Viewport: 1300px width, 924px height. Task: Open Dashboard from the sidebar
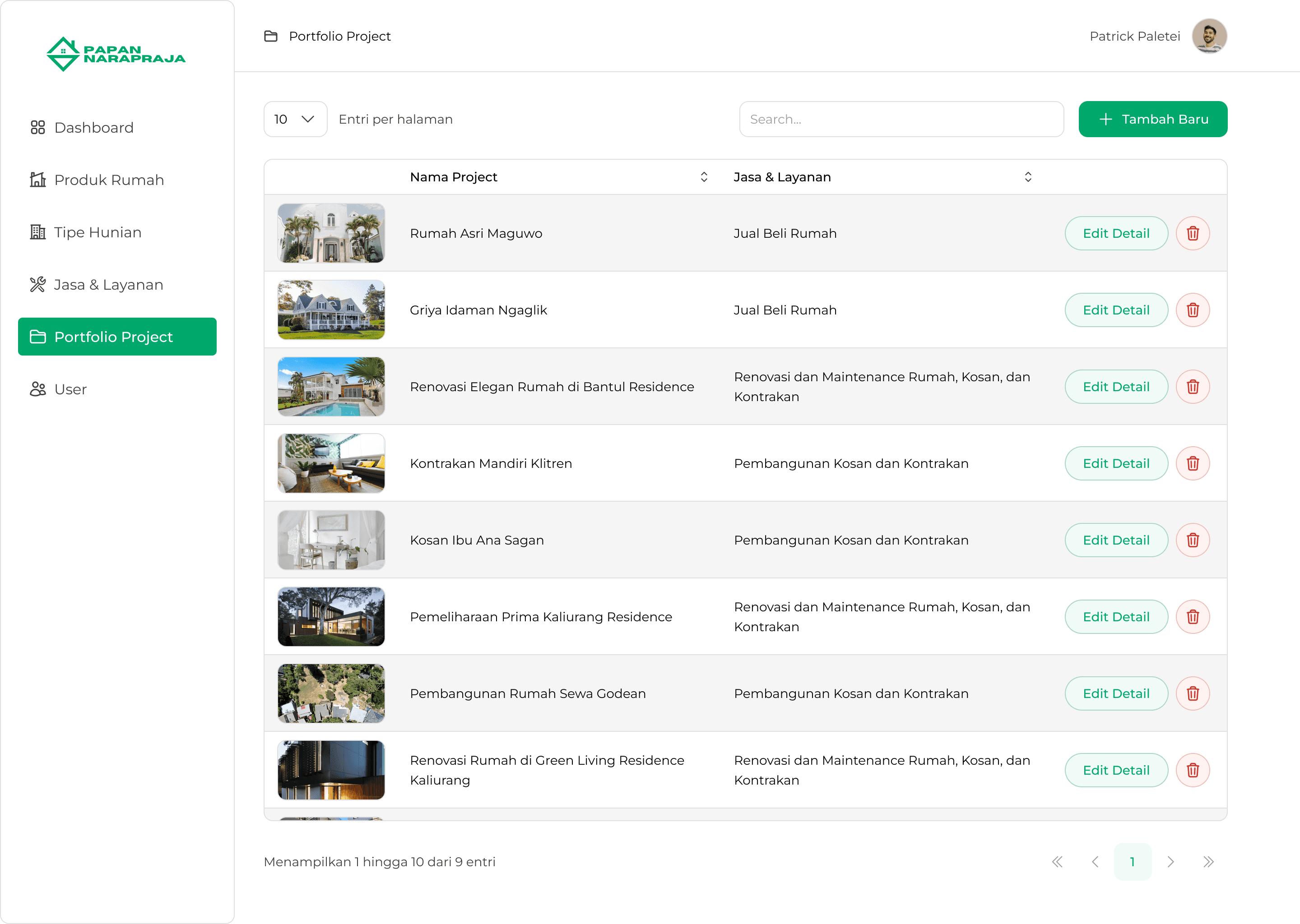pyautogui.click(x=94, y=127)
